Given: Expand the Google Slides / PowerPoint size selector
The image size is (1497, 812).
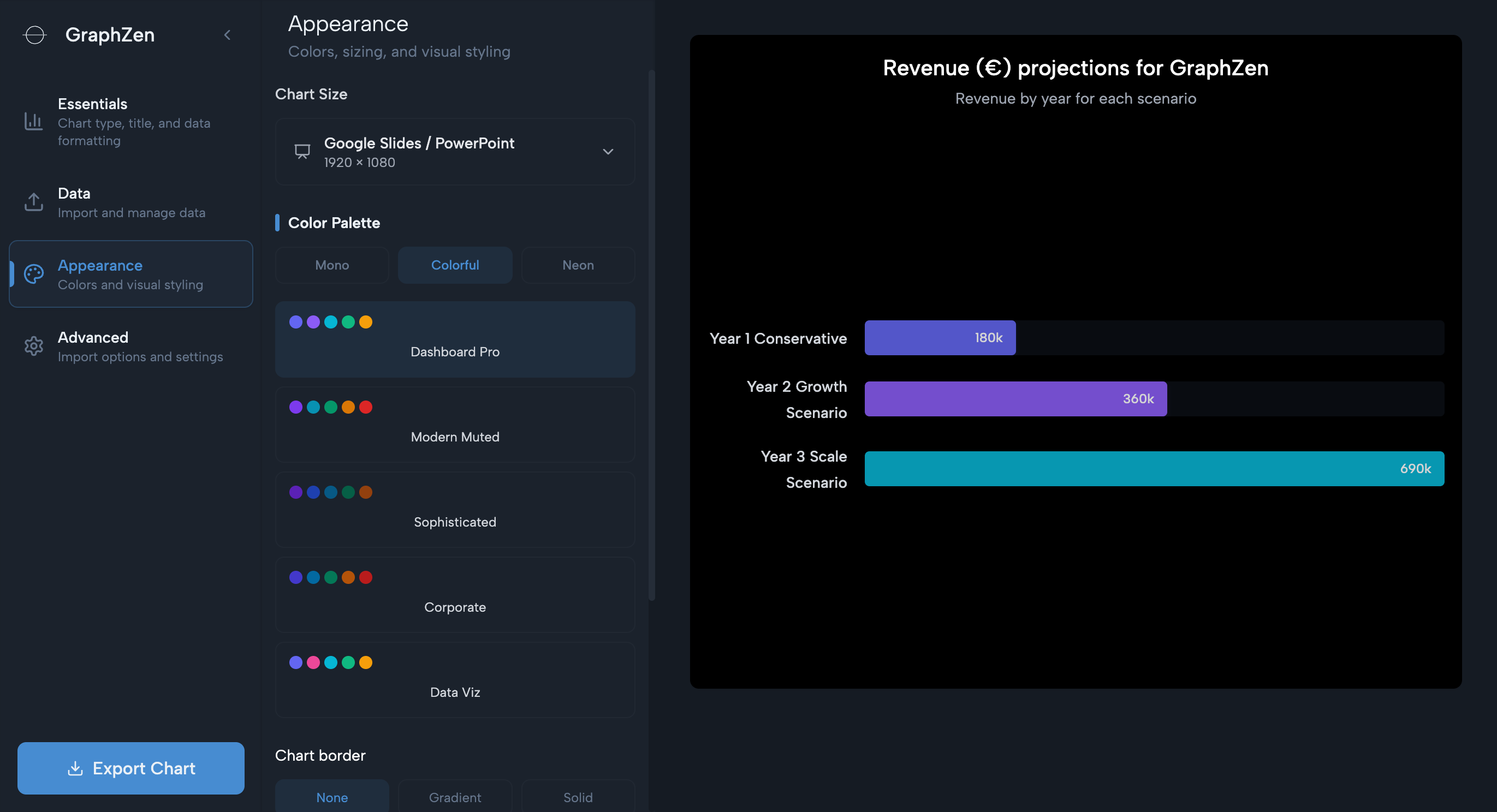Looking at the screenshot, I should (x=455, y=152).
